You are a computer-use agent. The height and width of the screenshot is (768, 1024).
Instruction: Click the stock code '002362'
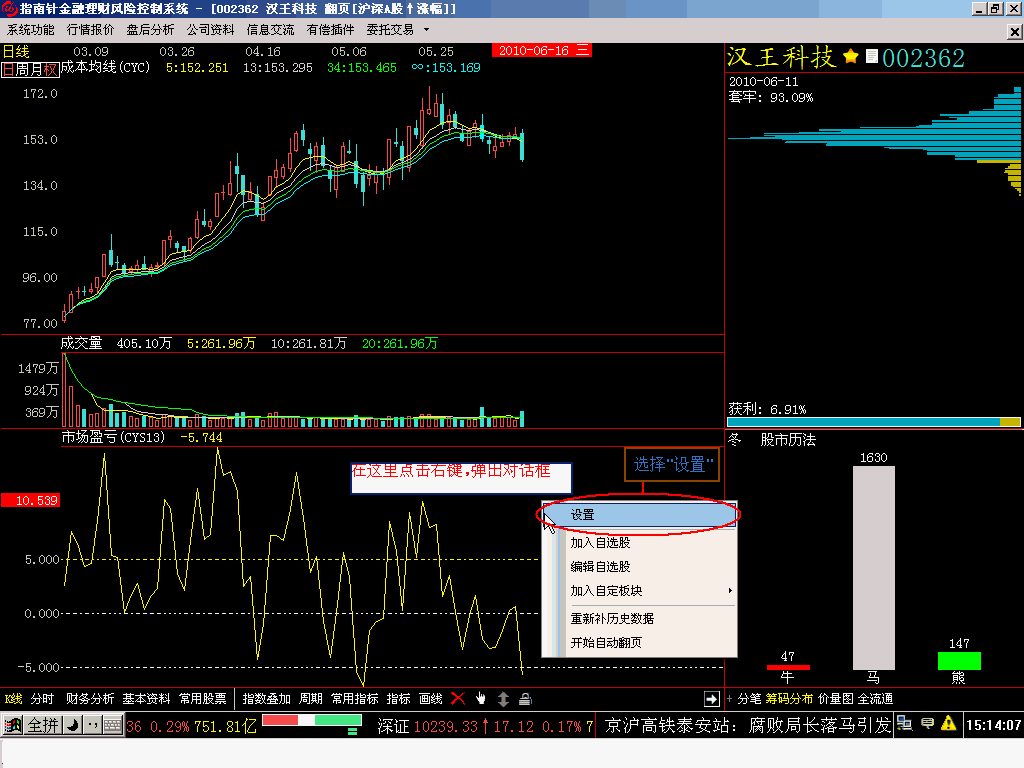(x=923, y=58)
